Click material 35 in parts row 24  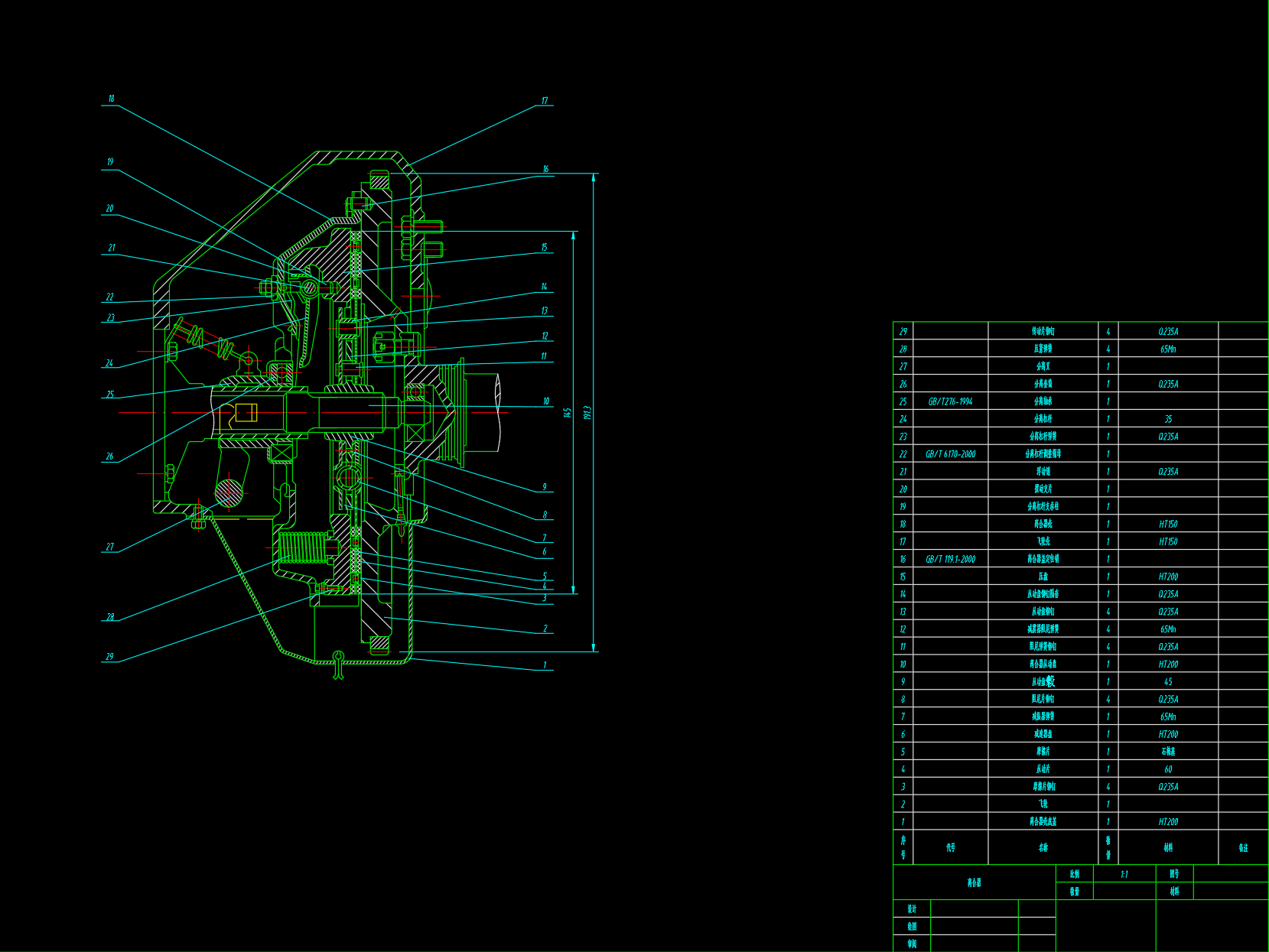pos(1168,419)
